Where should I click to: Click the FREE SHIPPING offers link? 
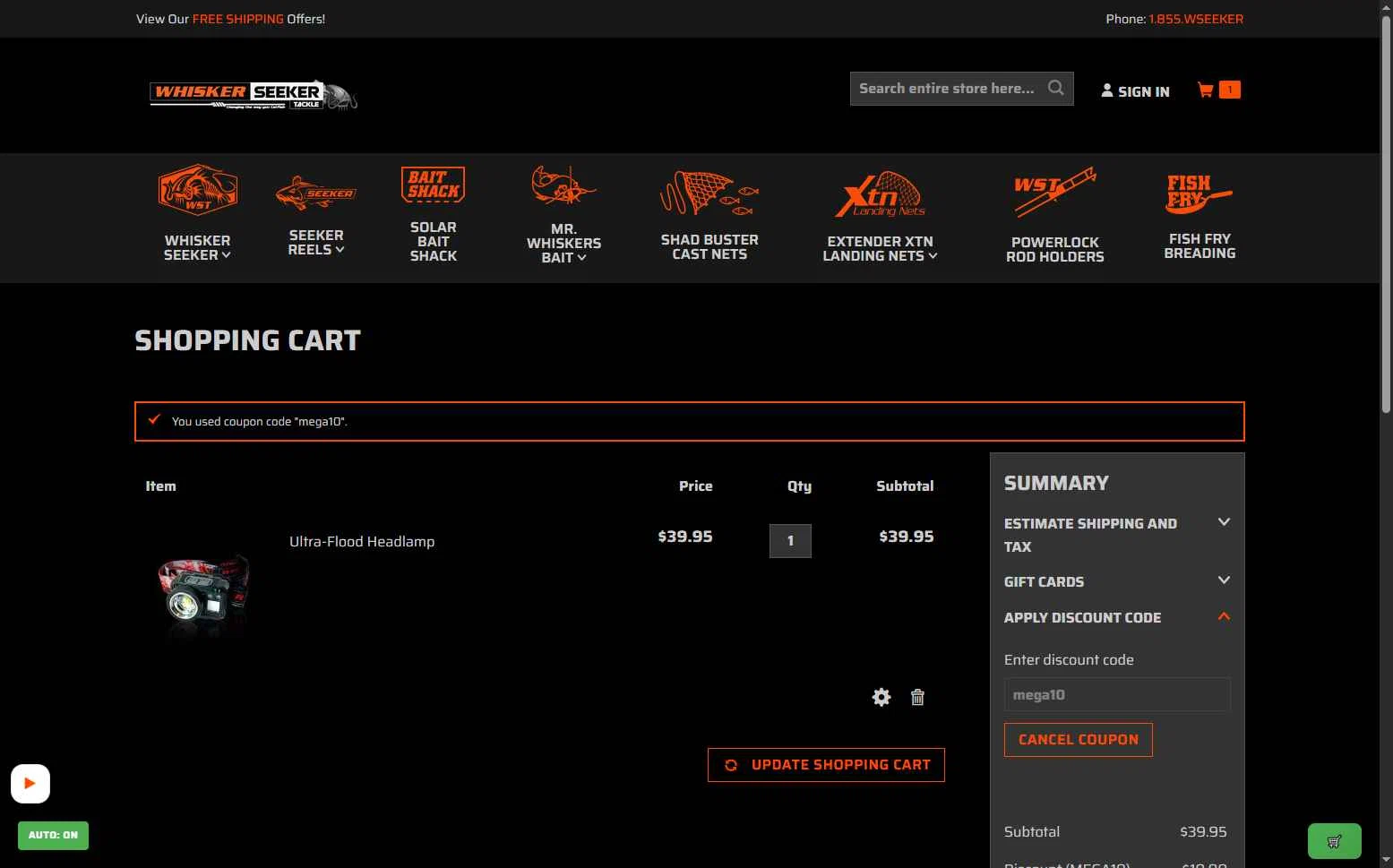pyautogui.click(x=237, y=19)
